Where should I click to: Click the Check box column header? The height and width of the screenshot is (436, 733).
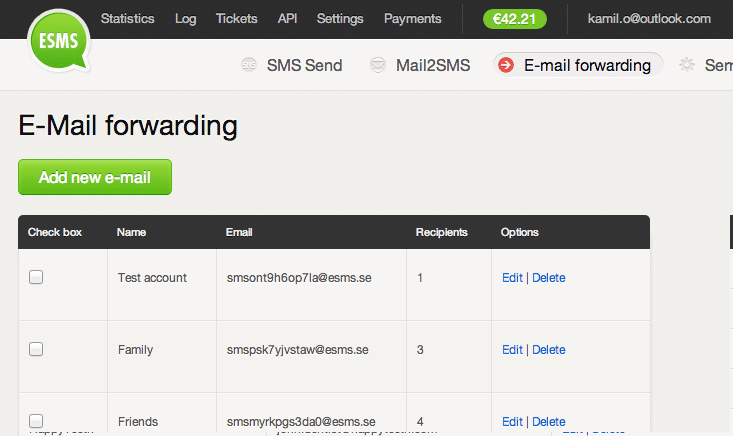tap(55, 232)
